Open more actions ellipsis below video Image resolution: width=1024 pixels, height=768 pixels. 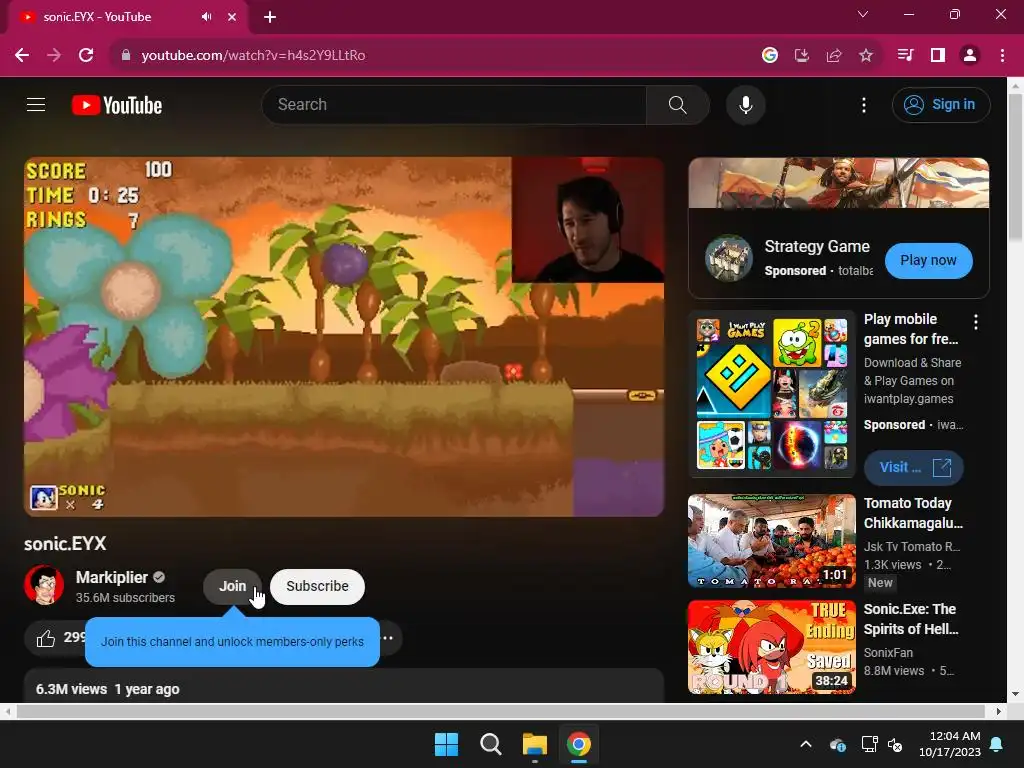(x=388, y=638)
